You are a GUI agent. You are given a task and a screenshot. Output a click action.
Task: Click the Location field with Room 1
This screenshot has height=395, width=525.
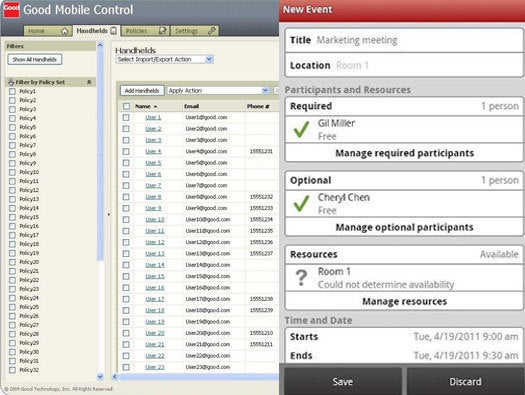pos(404,65)
